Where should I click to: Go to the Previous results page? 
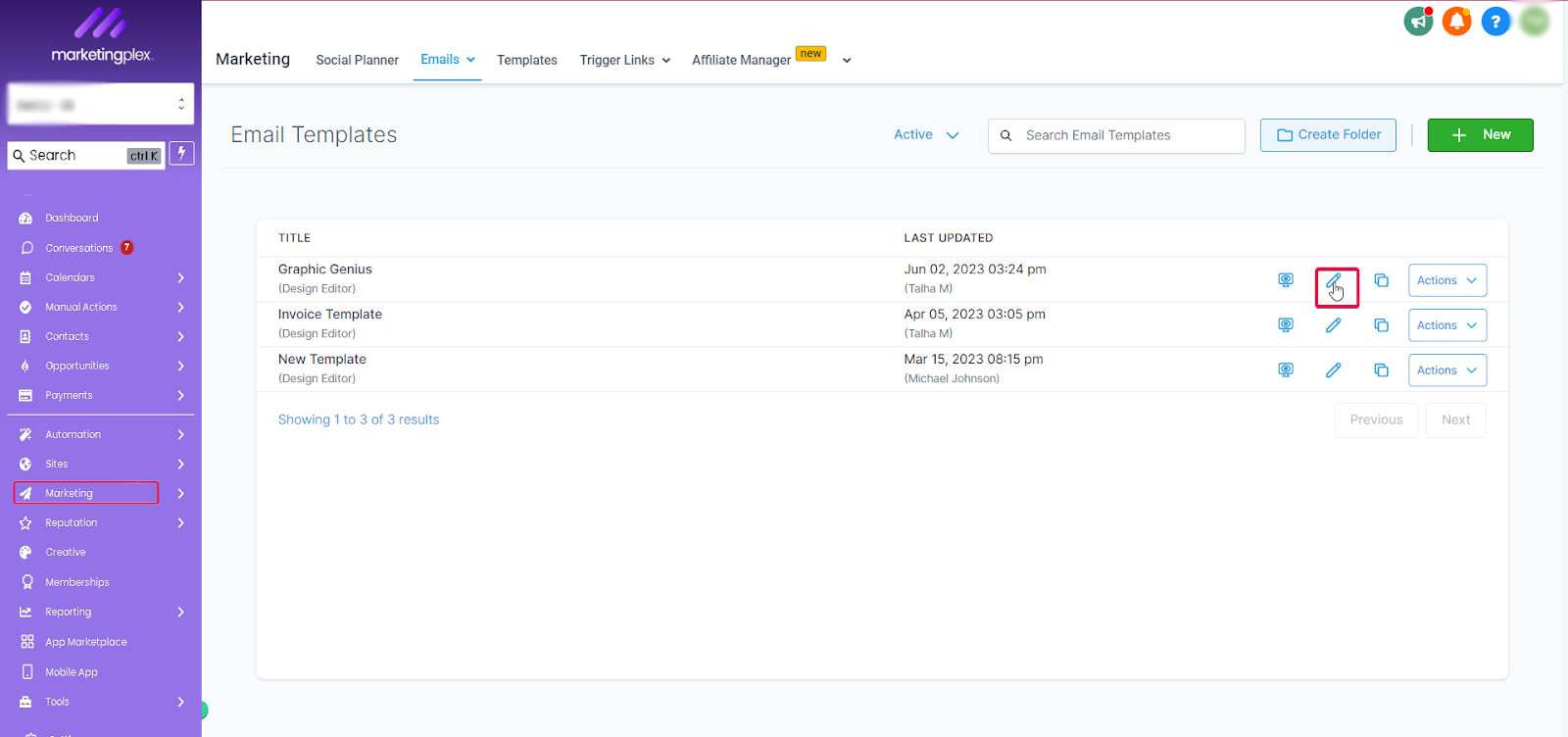1376,419
